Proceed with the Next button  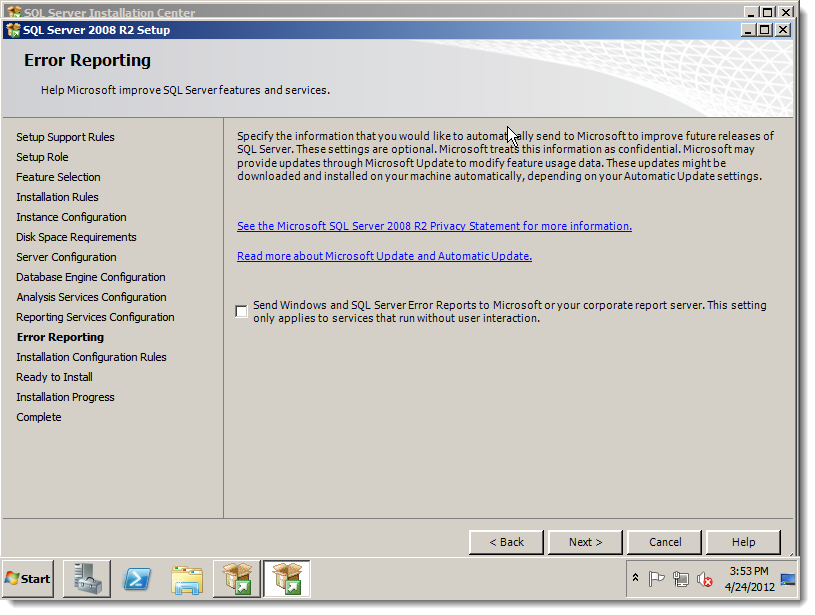[585, 542]
